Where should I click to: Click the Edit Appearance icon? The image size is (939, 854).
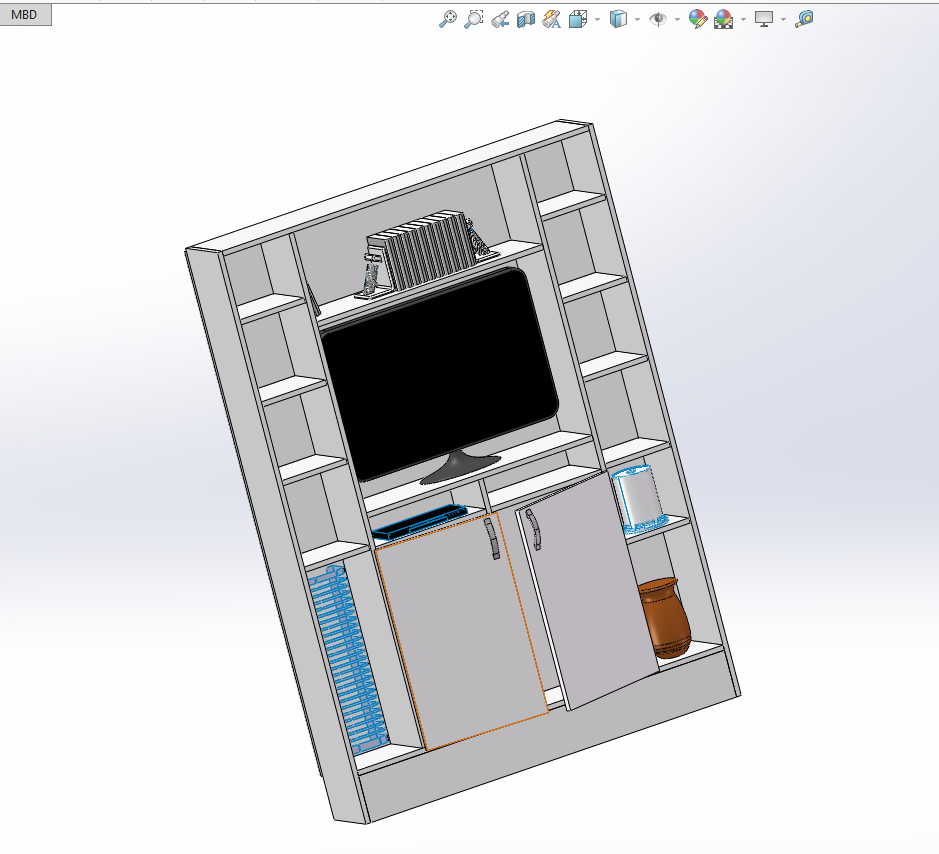pyautogui.click(x=698, y=19)
